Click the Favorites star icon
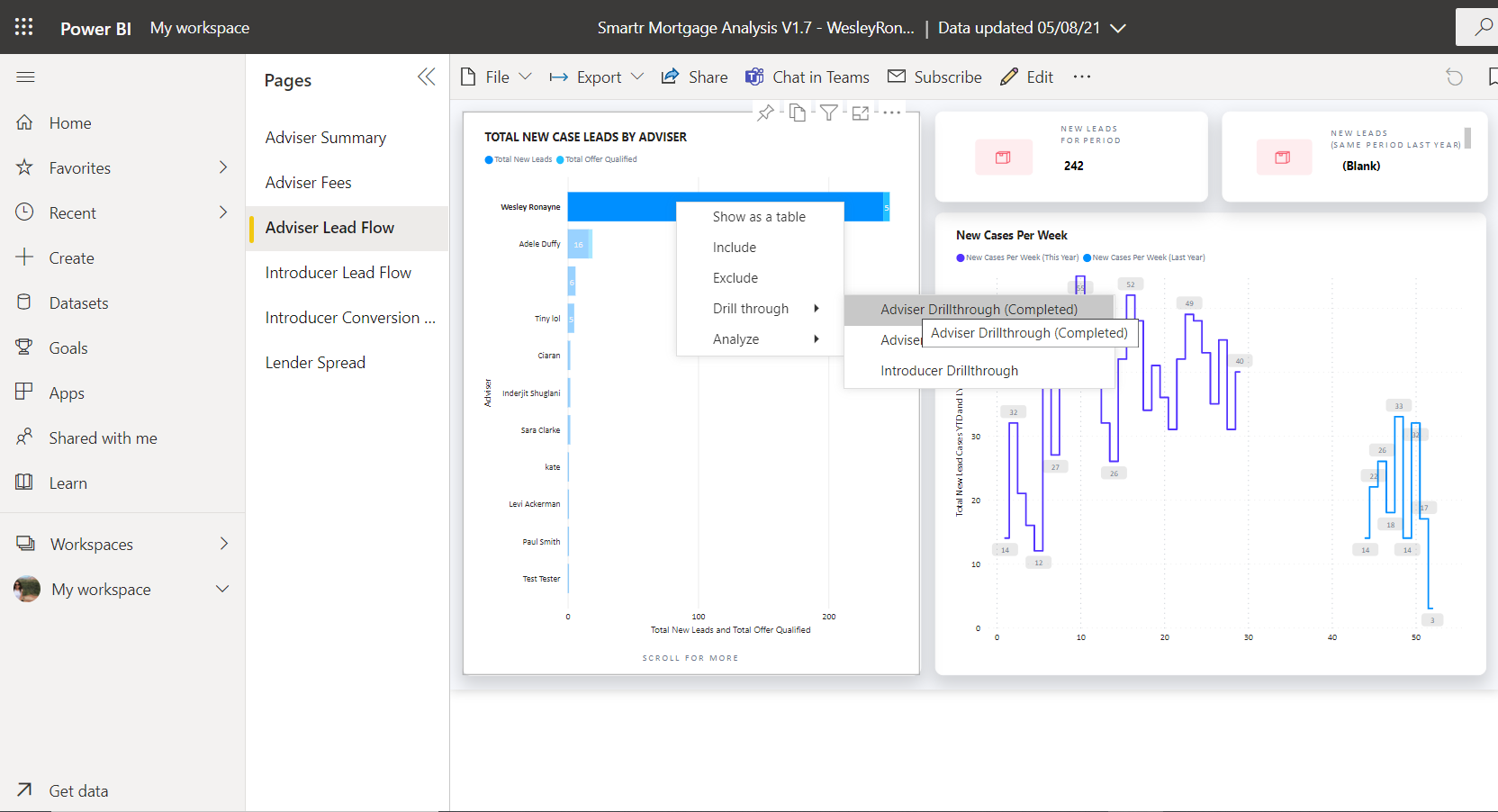 24,167
